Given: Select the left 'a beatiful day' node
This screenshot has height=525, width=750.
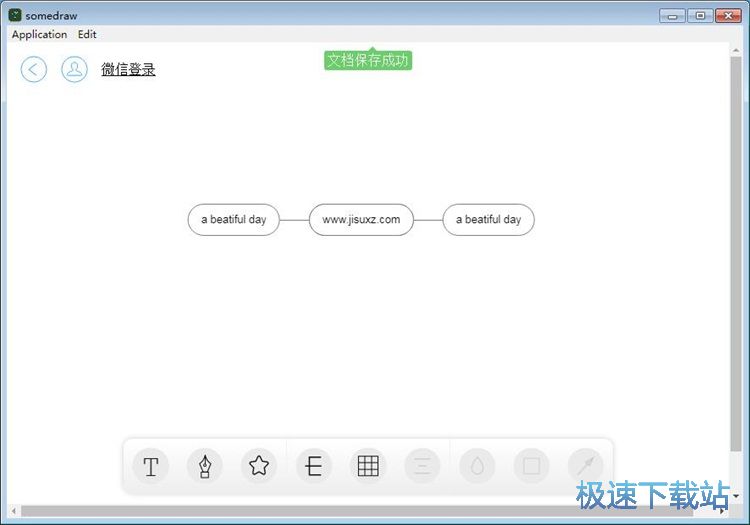Looking at the screenshot, I should pyautogui.click(x=233, y=220).
